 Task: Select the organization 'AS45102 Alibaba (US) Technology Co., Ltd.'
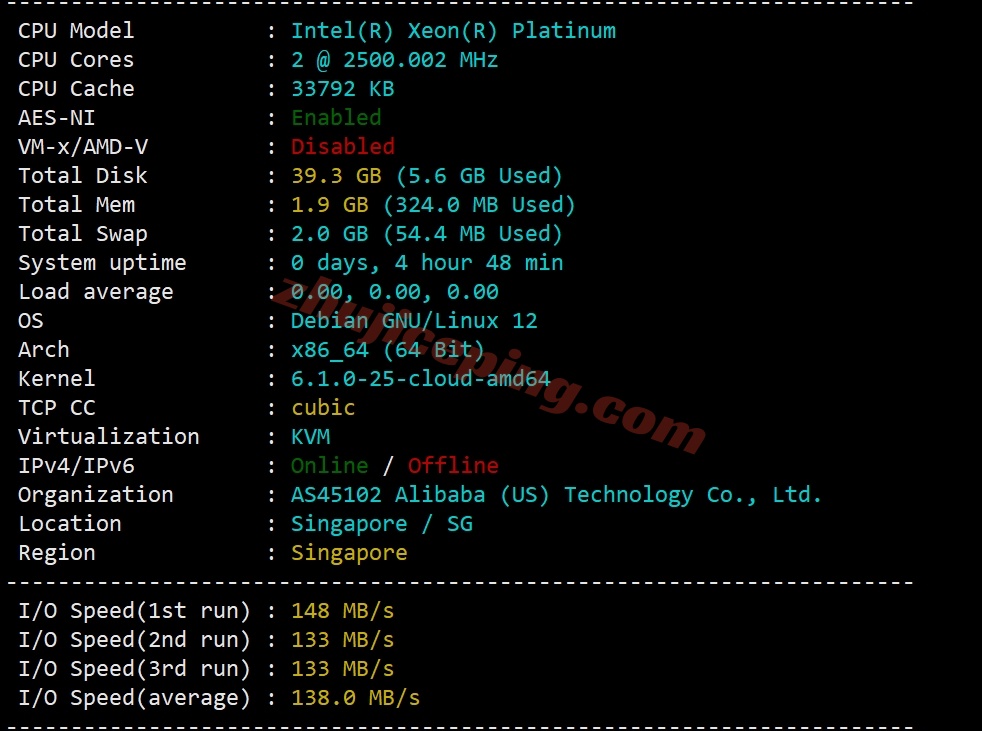[x=556, y=495]
